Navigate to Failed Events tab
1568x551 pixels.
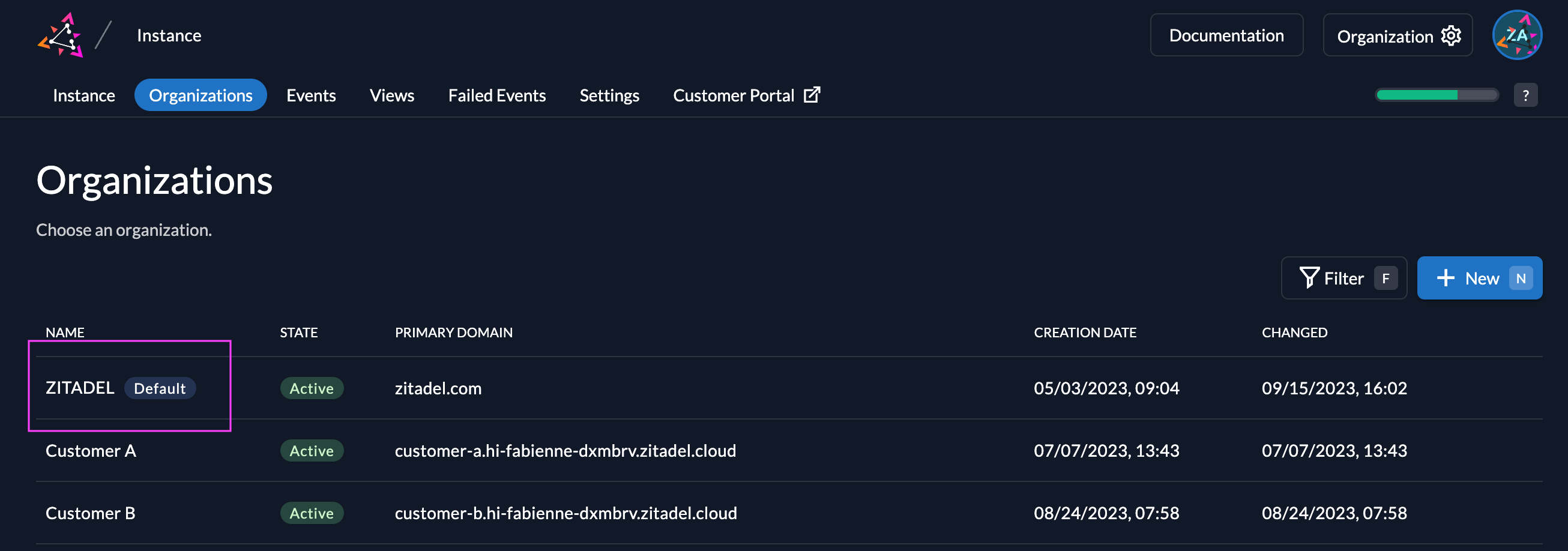496,95
